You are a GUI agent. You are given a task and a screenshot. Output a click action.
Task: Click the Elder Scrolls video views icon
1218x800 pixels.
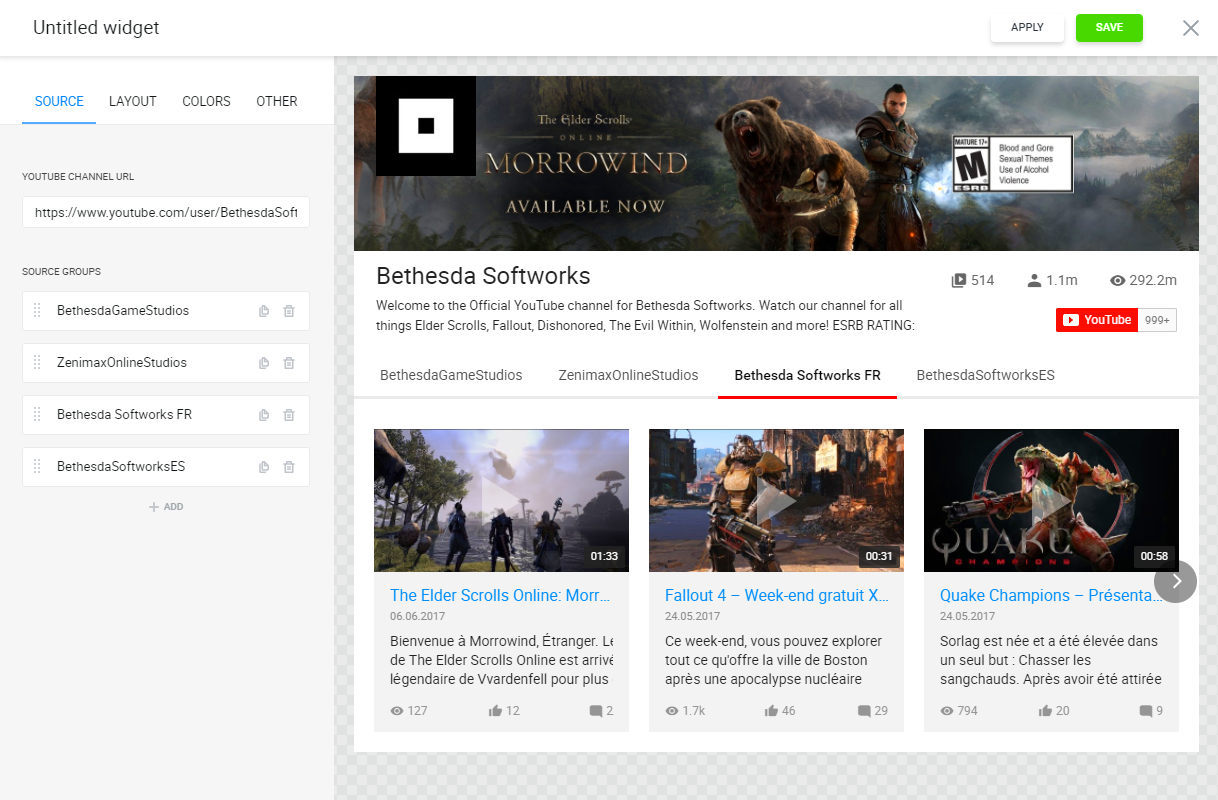click(x=397, y=711)
